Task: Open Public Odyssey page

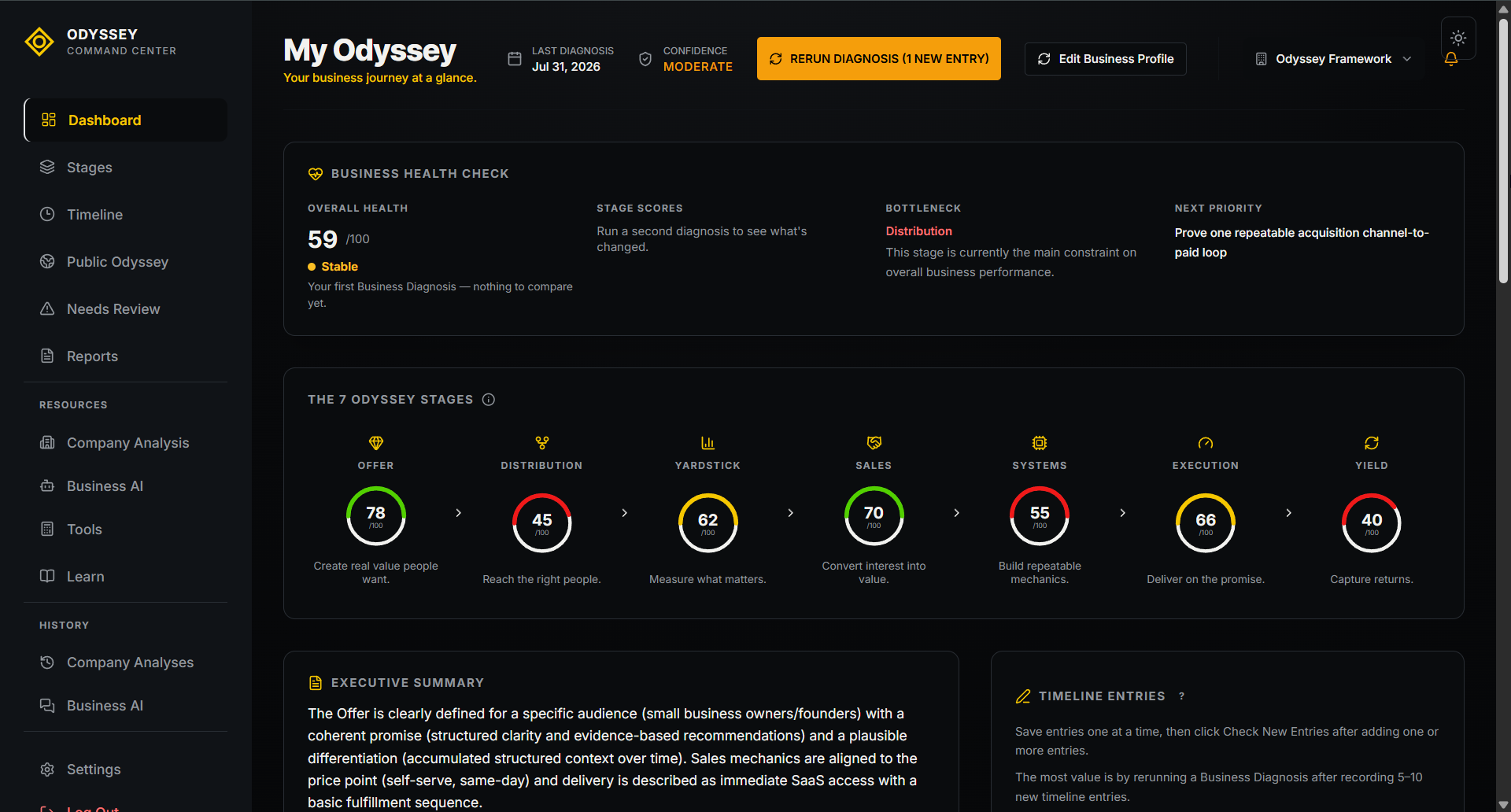Action: tap(126, 261)
